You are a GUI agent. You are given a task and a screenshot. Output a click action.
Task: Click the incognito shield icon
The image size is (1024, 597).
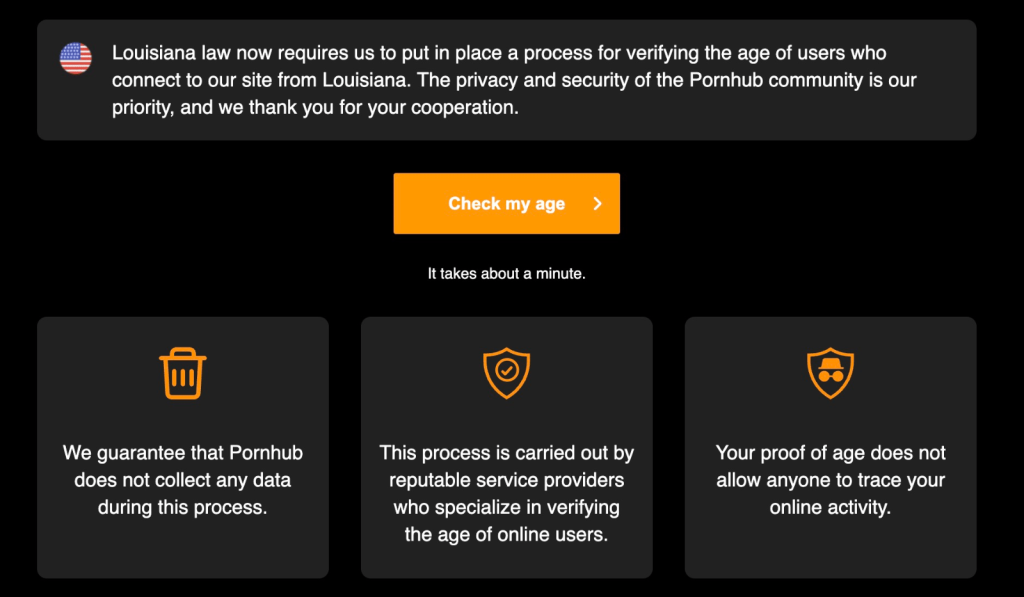[831, 373]
